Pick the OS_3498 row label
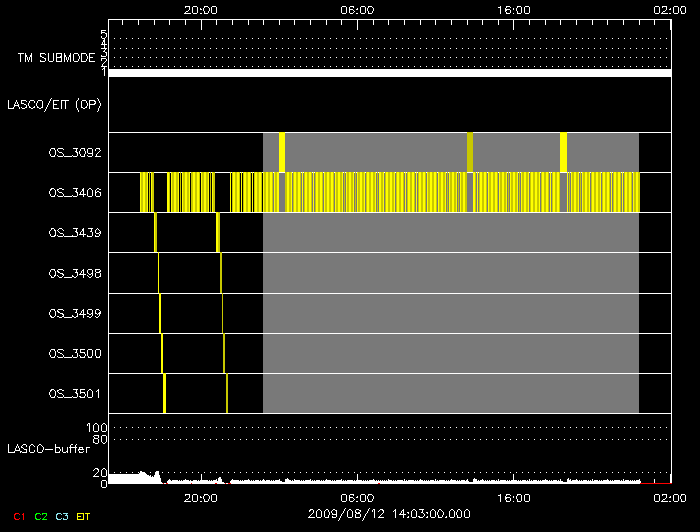Viewport: 700px width, 532px height. coord(74,273)
